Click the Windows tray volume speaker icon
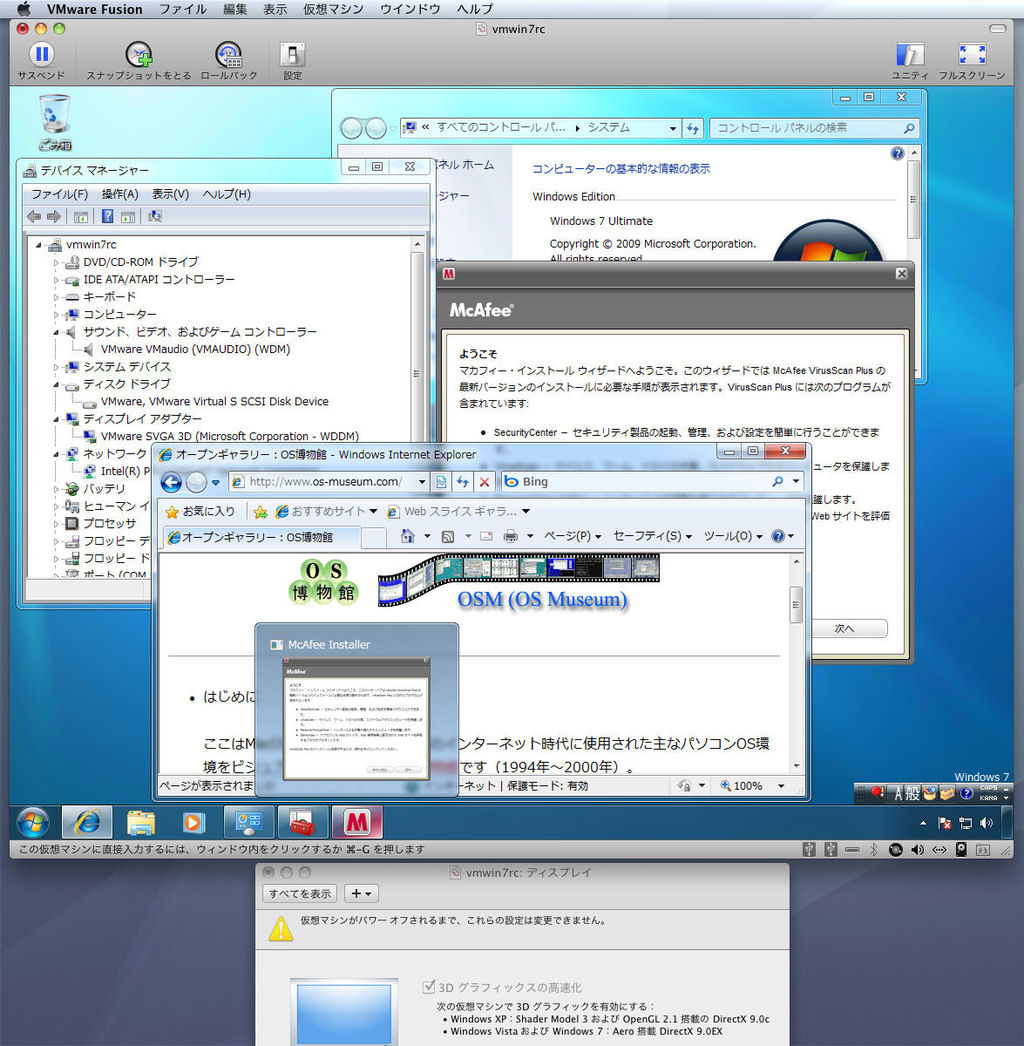This screenshot has width=1024, height=1046. tap(987, 823)
